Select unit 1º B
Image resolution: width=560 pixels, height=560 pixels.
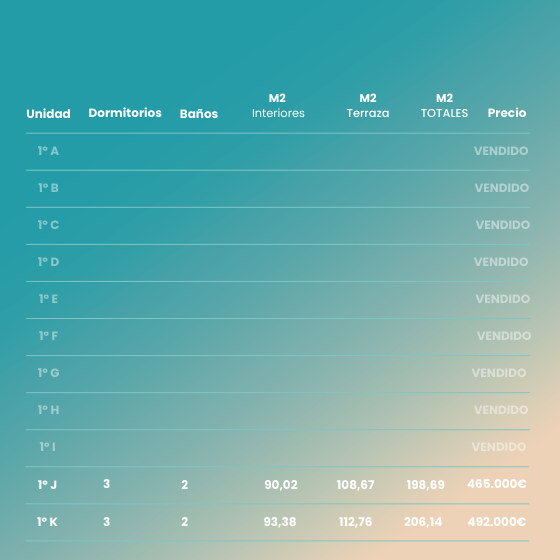[x=48, y=188]
